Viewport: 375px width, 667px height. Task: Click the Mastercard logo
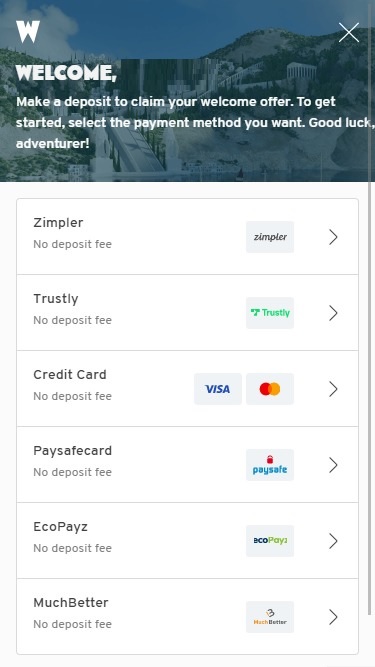coord(270,389)
